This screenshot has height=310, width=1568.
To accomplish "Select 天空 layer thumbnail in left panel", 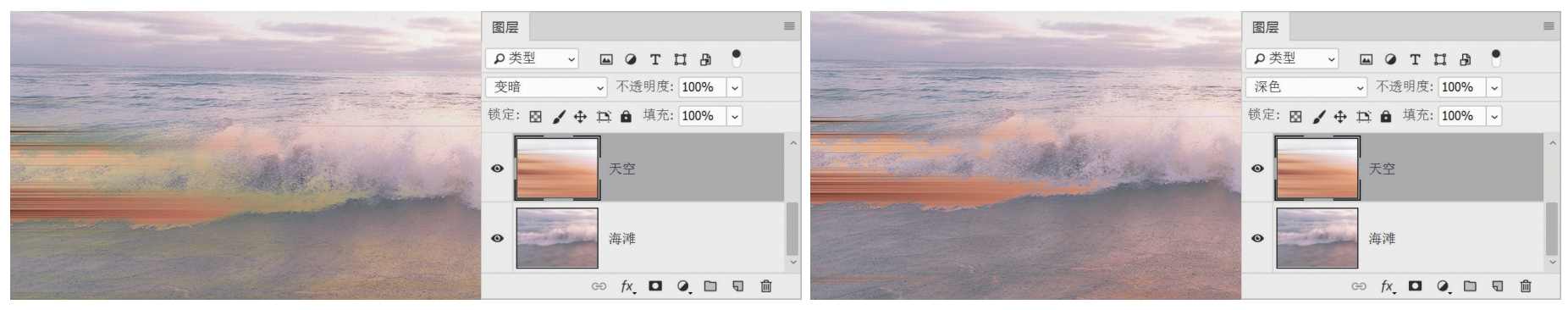I will coord(557,169).
